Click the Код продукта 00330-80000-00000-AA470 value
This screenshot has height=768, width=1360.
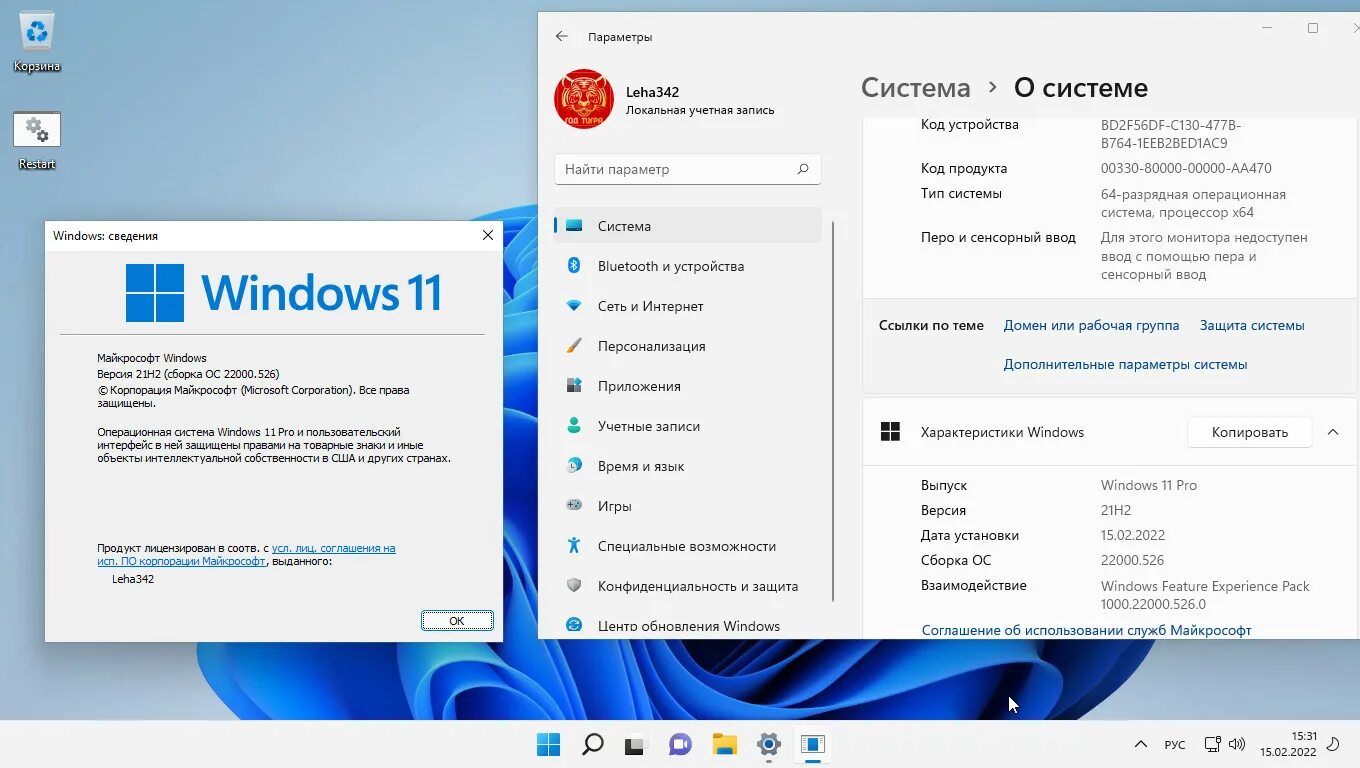click(1186, 169)
